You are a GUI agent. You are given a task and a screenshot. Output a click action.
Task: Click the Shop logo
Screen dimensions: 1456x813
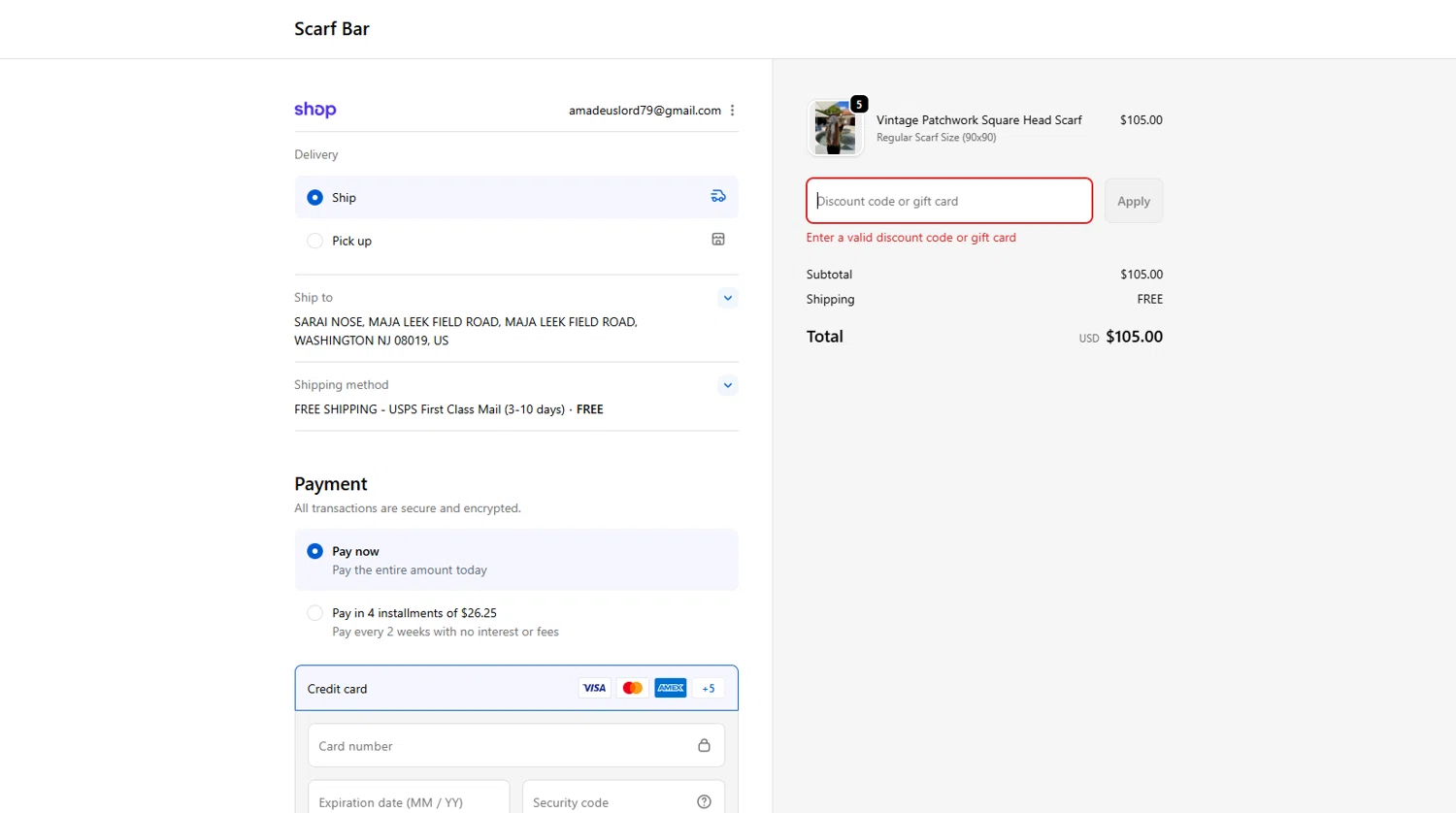point(315,110)
